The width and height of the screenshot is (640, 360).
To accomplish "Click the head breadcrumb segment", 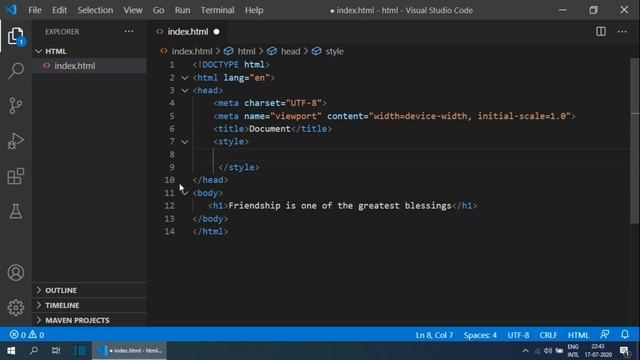I will tap(290, 51).
